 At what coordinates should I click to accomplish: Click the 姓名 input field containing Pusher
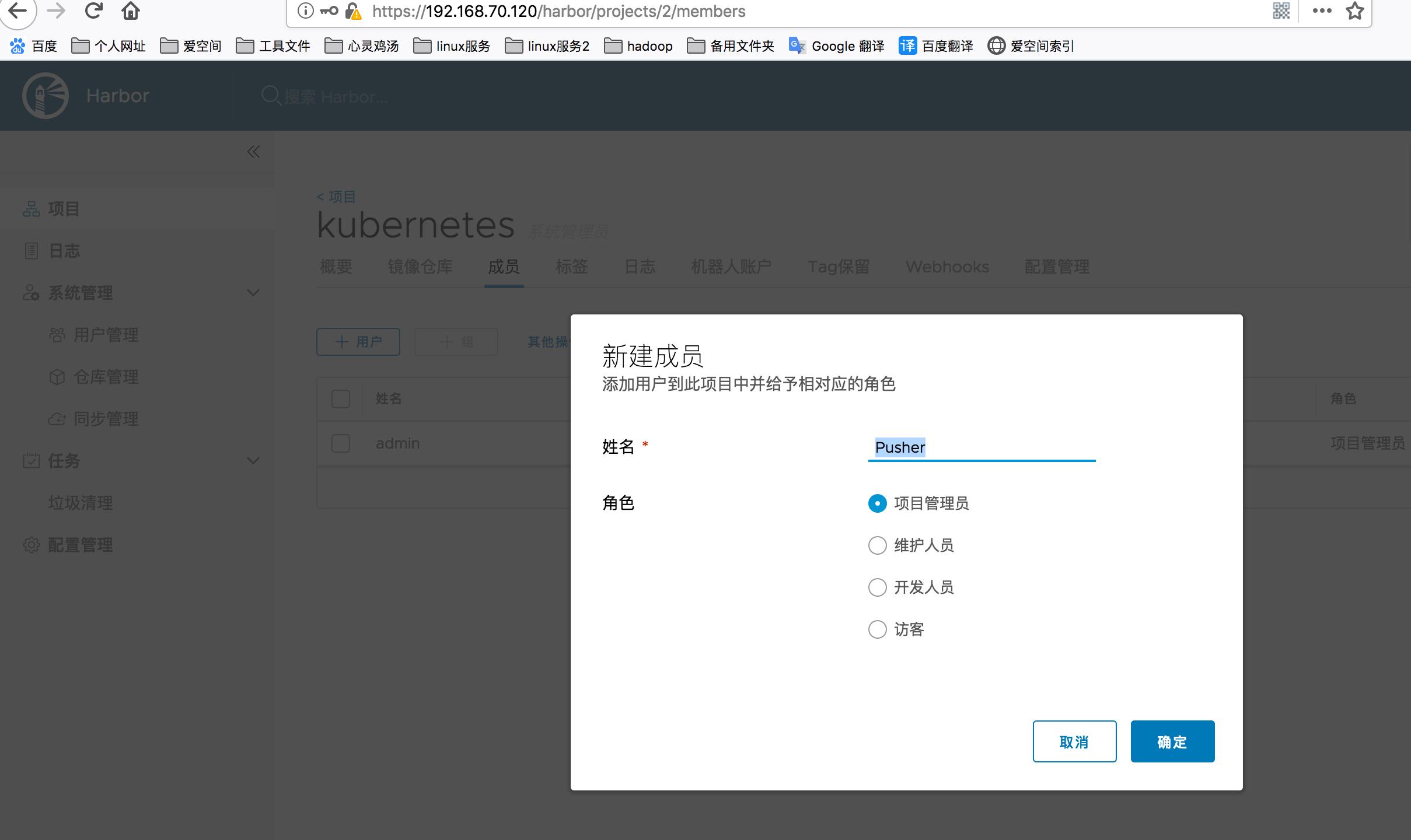(982, 447)
